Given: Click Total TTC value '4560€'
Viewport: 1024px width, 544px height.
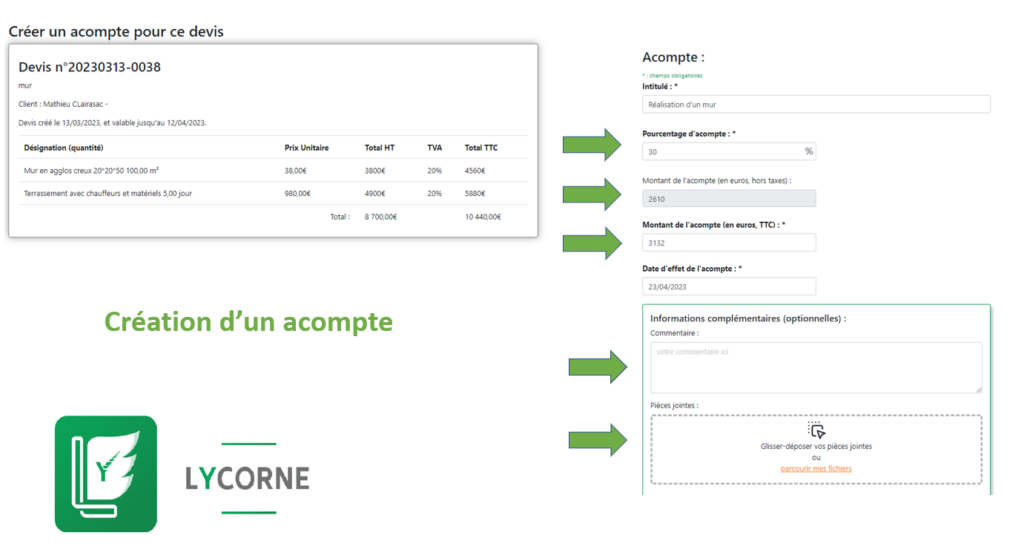Looking at the screenshot, I should pos(475,171).
